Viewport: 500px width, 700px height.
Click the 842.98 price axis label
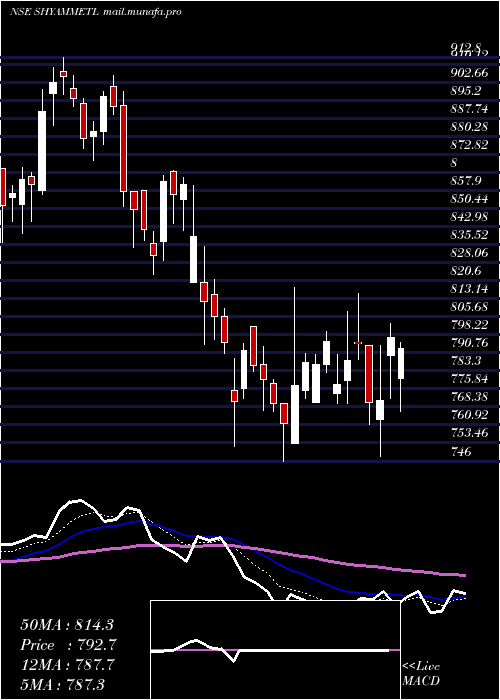click(x=469, y=217)
